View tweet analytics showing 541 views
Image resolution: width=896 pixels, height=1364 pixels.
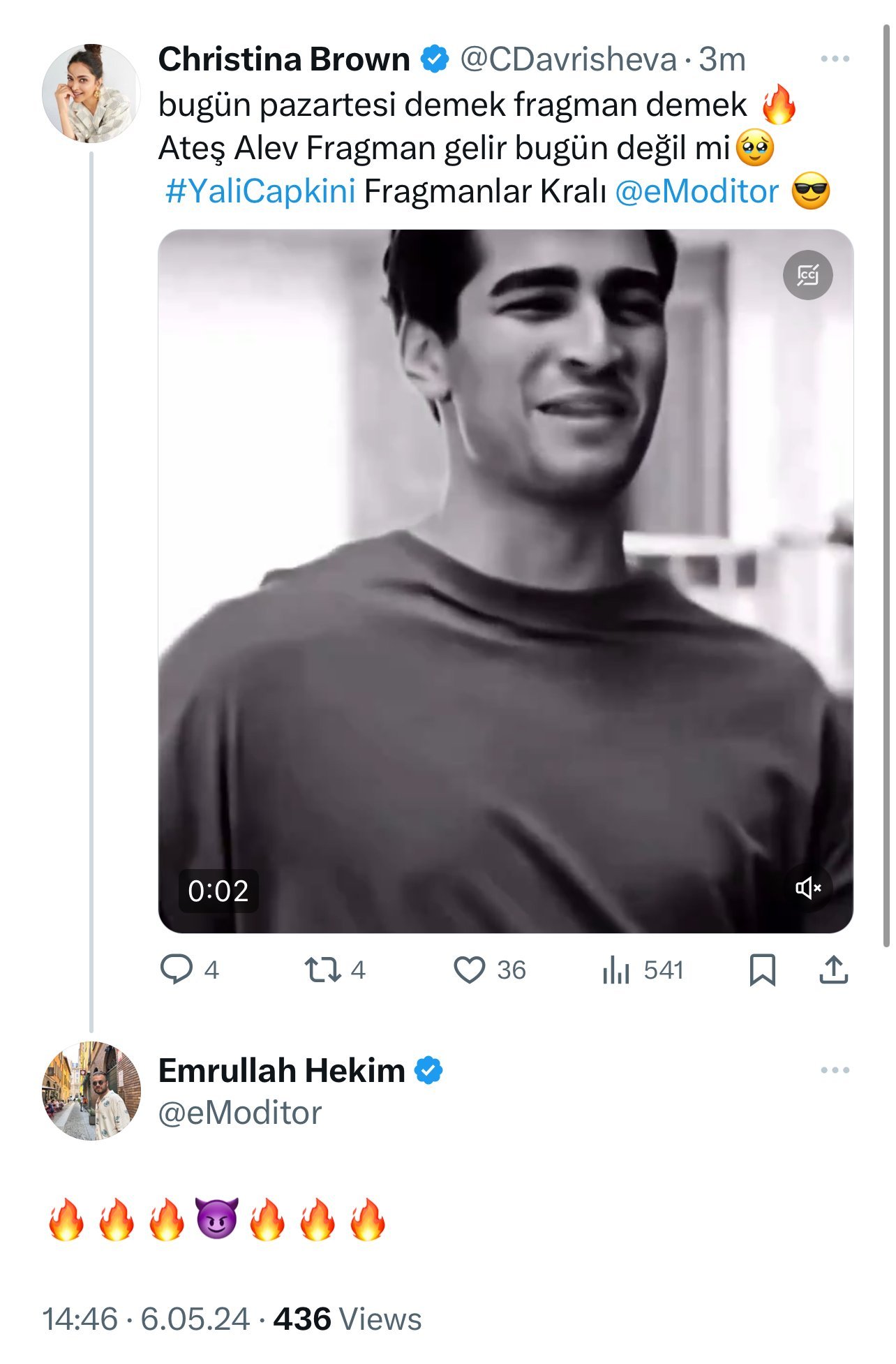coord(616,970)
